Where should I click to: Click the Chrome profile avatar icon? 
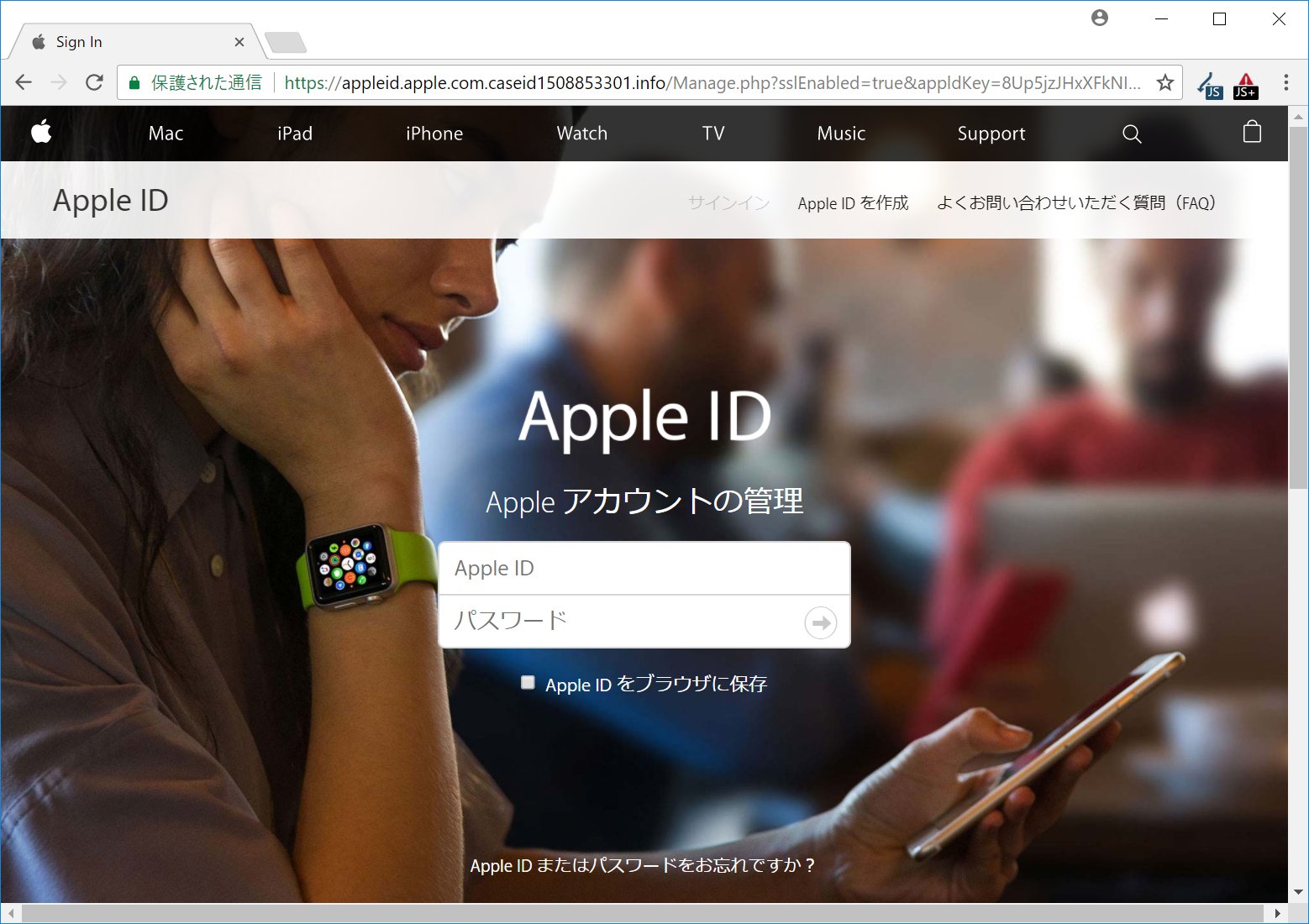coord(1100,18)
